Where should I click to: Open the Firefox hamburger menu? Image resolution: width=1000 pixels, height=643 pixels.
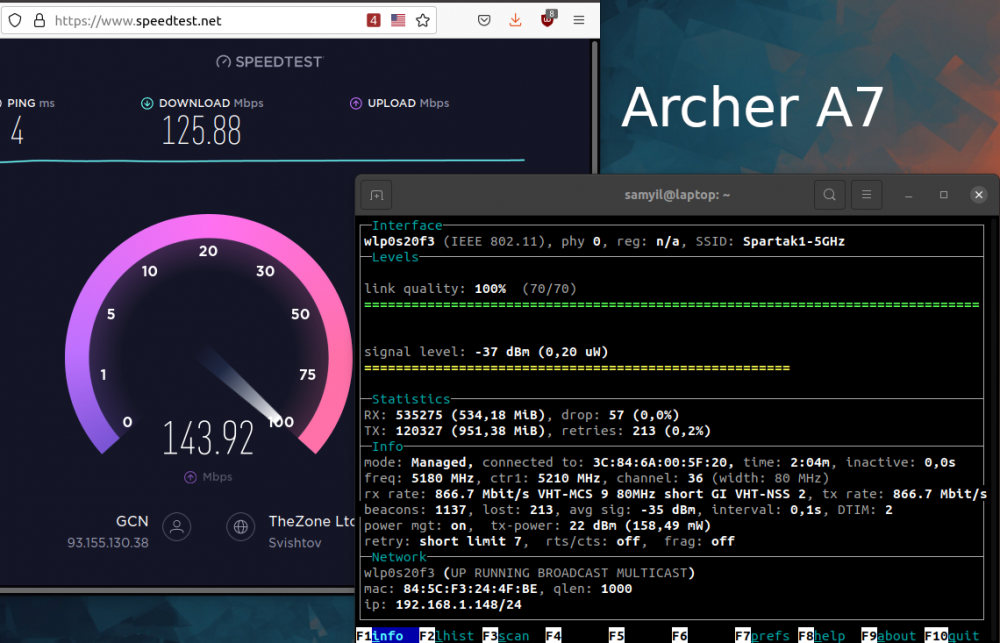pos(578,20)
